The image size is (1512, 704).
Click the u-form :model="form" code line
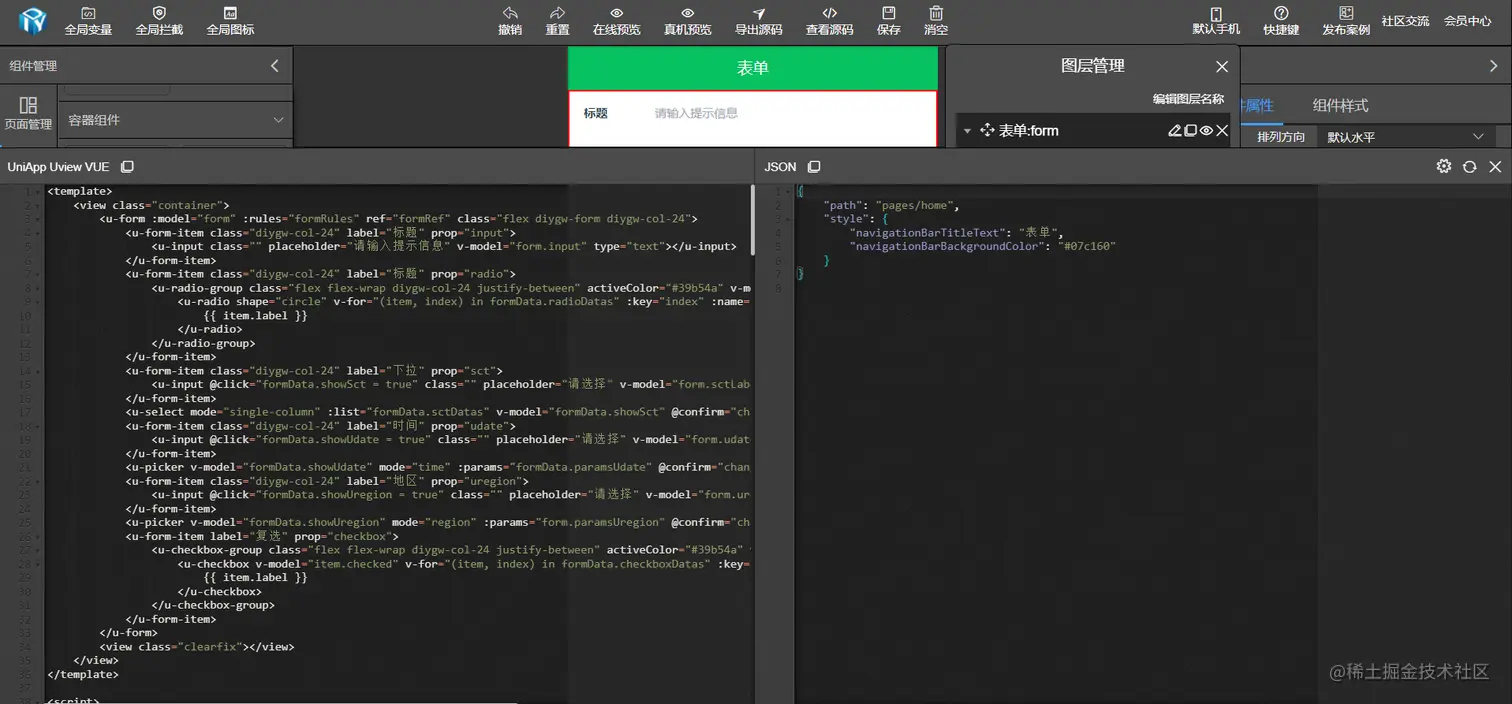[398, 219]
